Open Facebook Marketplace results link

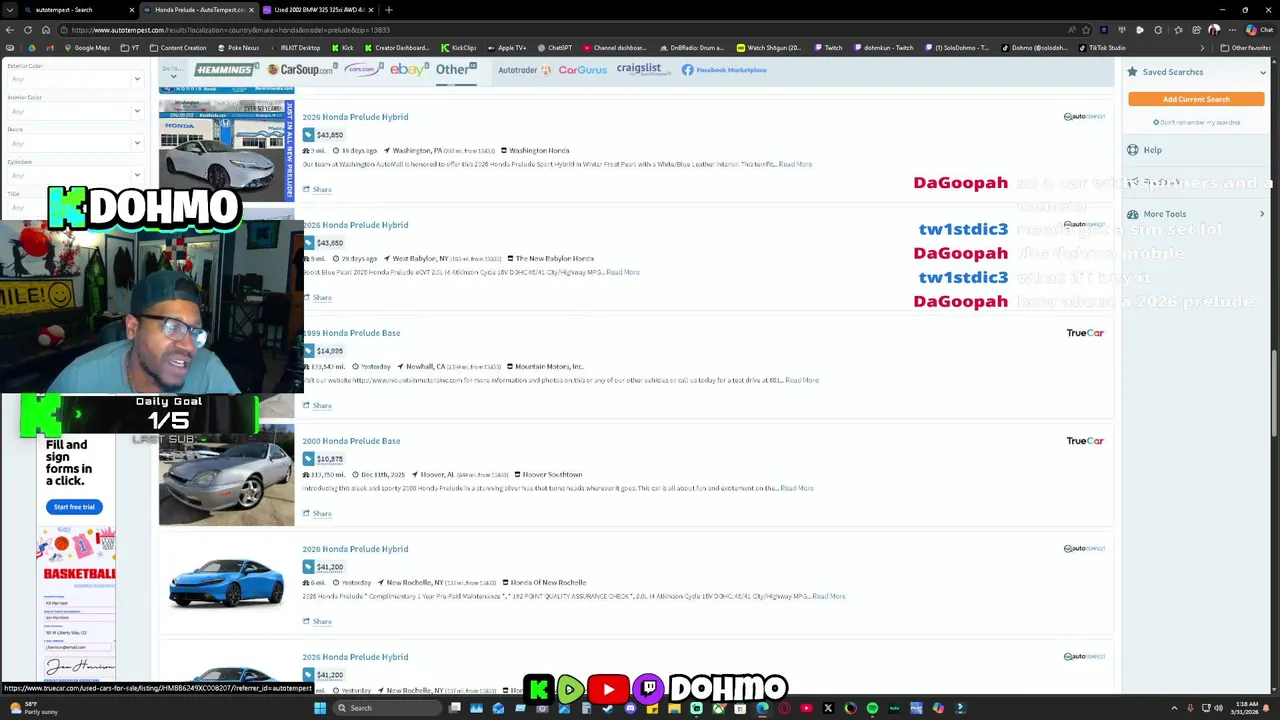[x=724, y=70]
